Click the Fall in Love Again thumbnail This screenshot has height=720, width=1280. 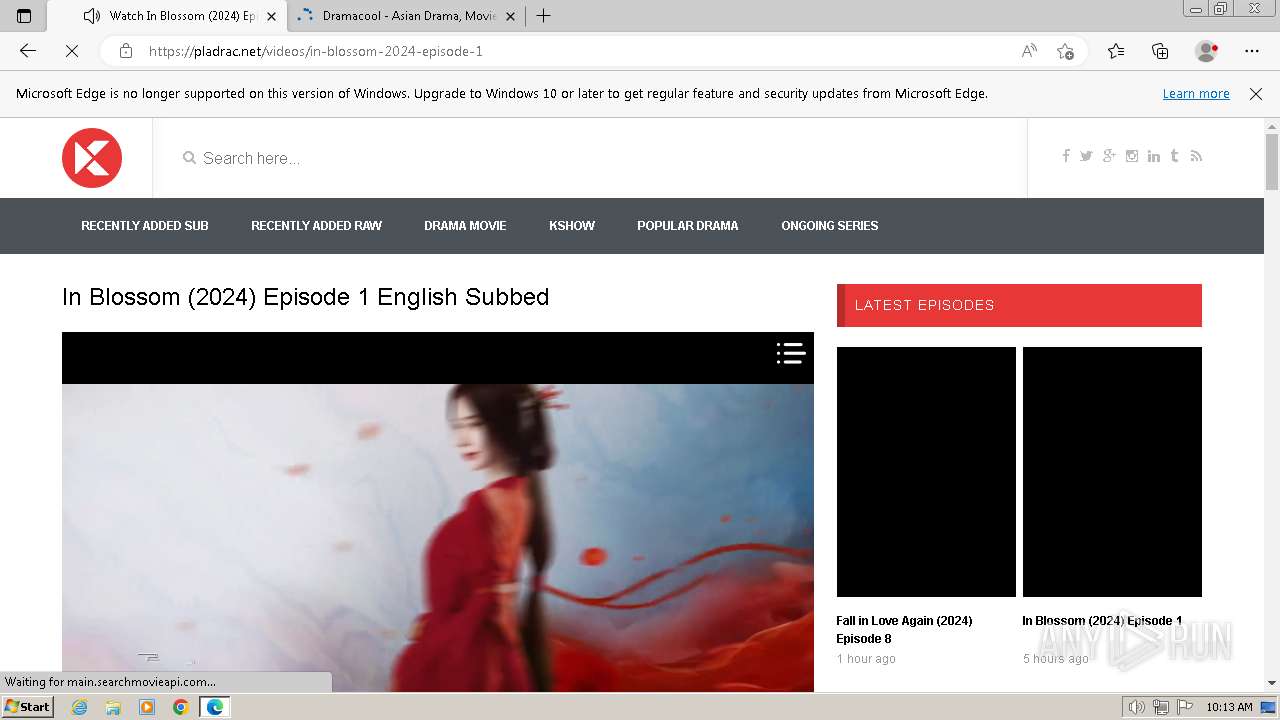926,472
